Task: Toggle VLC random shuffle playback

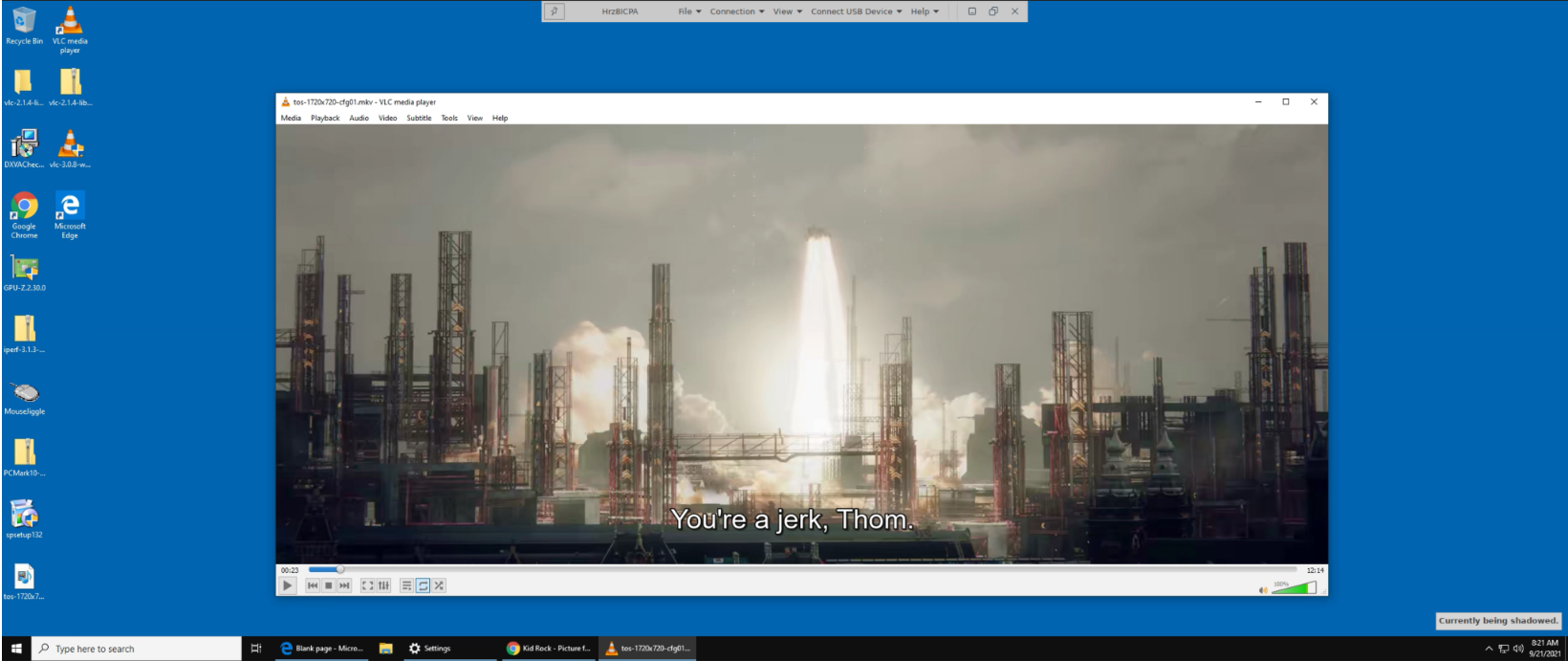Action: 439,585
